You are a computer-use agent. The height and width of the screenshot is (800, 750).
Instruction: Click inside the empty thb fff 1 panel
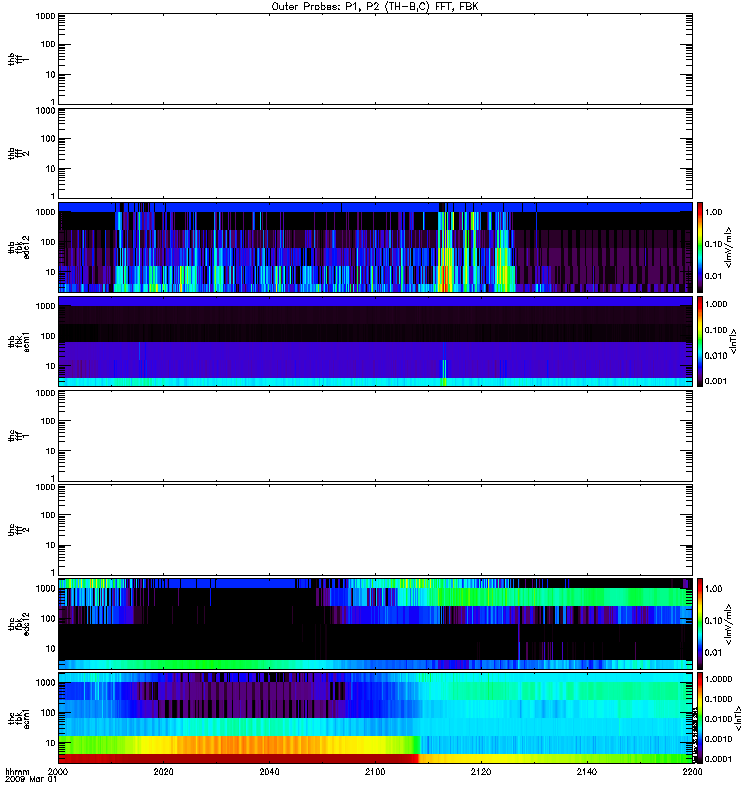[x=376, y=59]
